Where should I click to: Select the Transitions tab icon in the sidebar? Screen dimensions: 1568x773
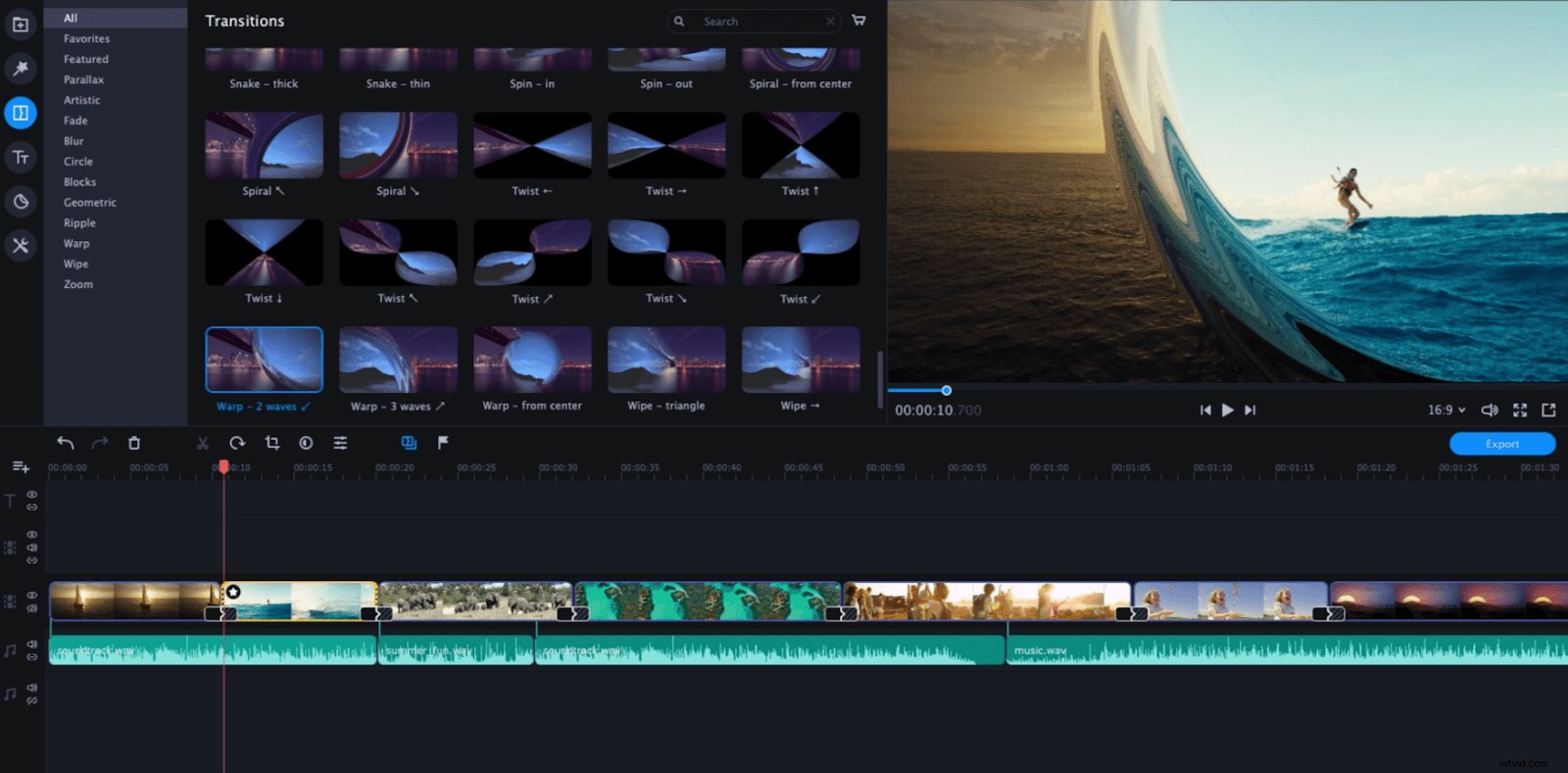20,113
